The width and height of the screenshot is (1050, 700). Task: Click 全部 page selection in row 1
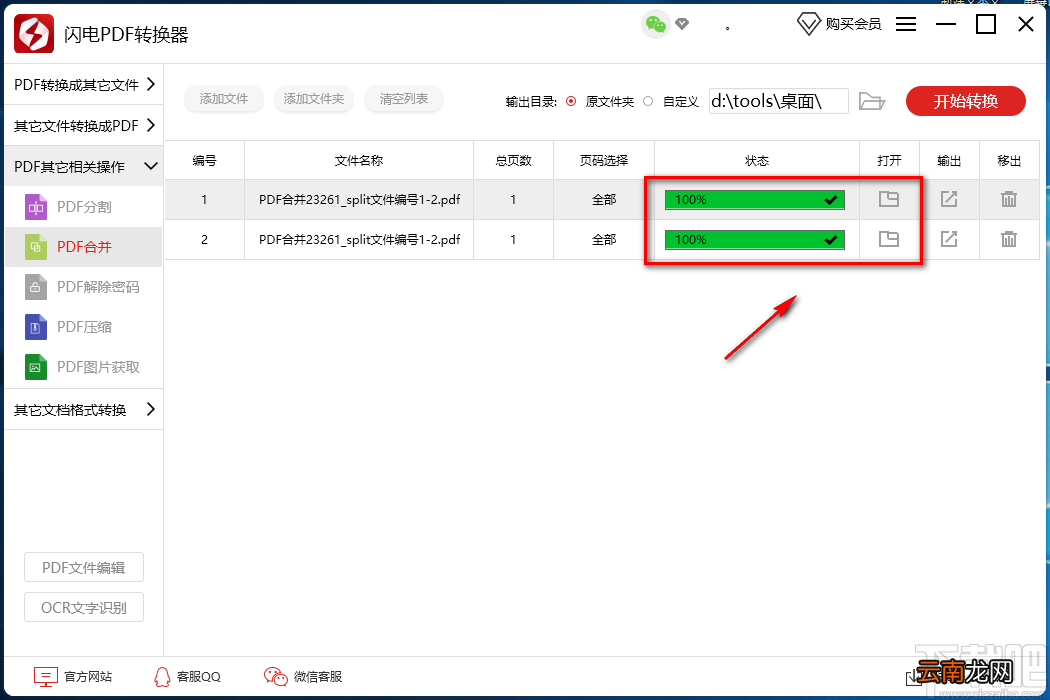[604, 200]
